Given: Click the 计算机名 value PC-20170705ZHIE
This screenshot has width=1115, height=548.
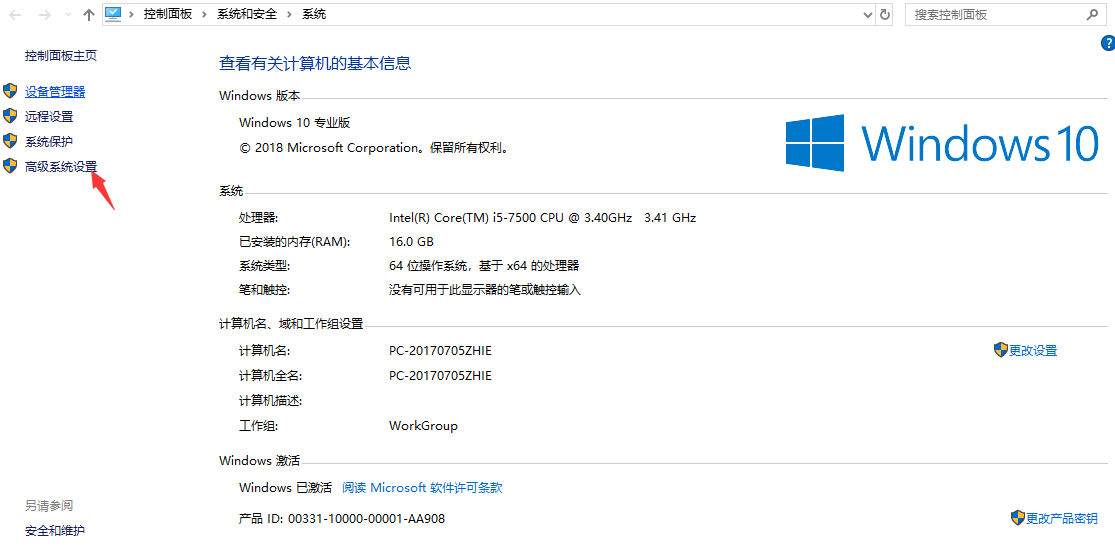Looking at the screenshot, I should point(440,350).
